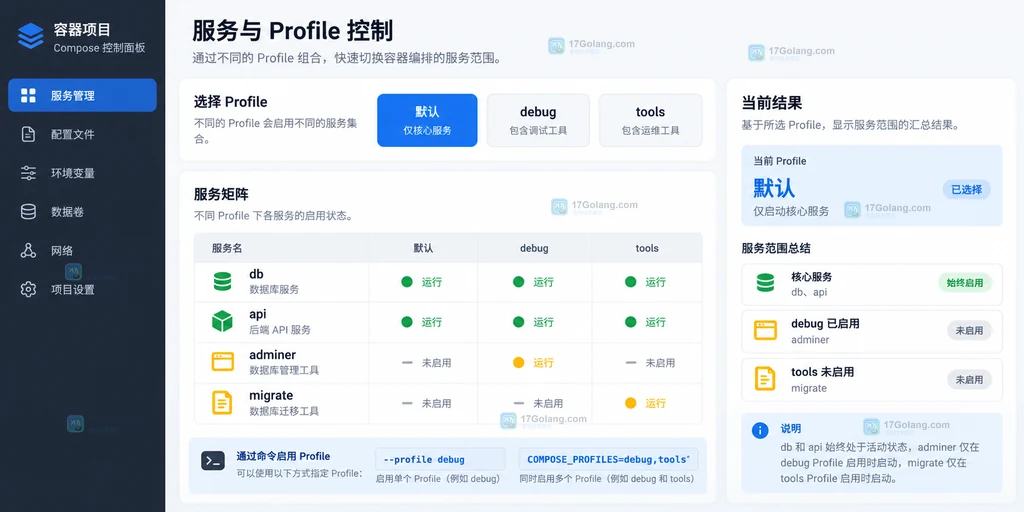Select the tools profile button
This screenshot has height=512, width=1024.
click(x=650, y=120)
